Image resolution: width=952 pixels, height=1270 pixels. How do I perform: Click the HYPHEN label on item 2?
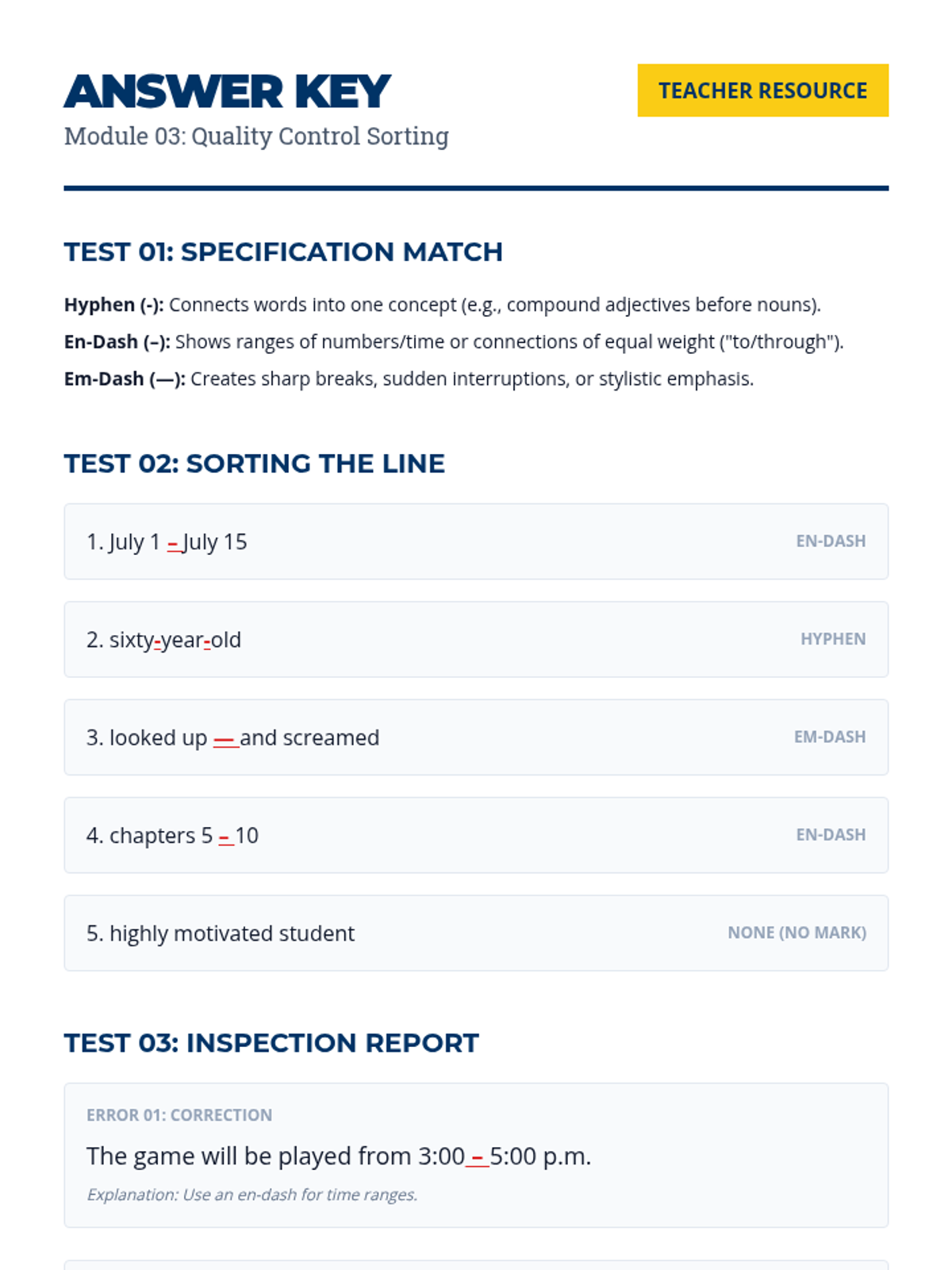[x=832, y=640]
